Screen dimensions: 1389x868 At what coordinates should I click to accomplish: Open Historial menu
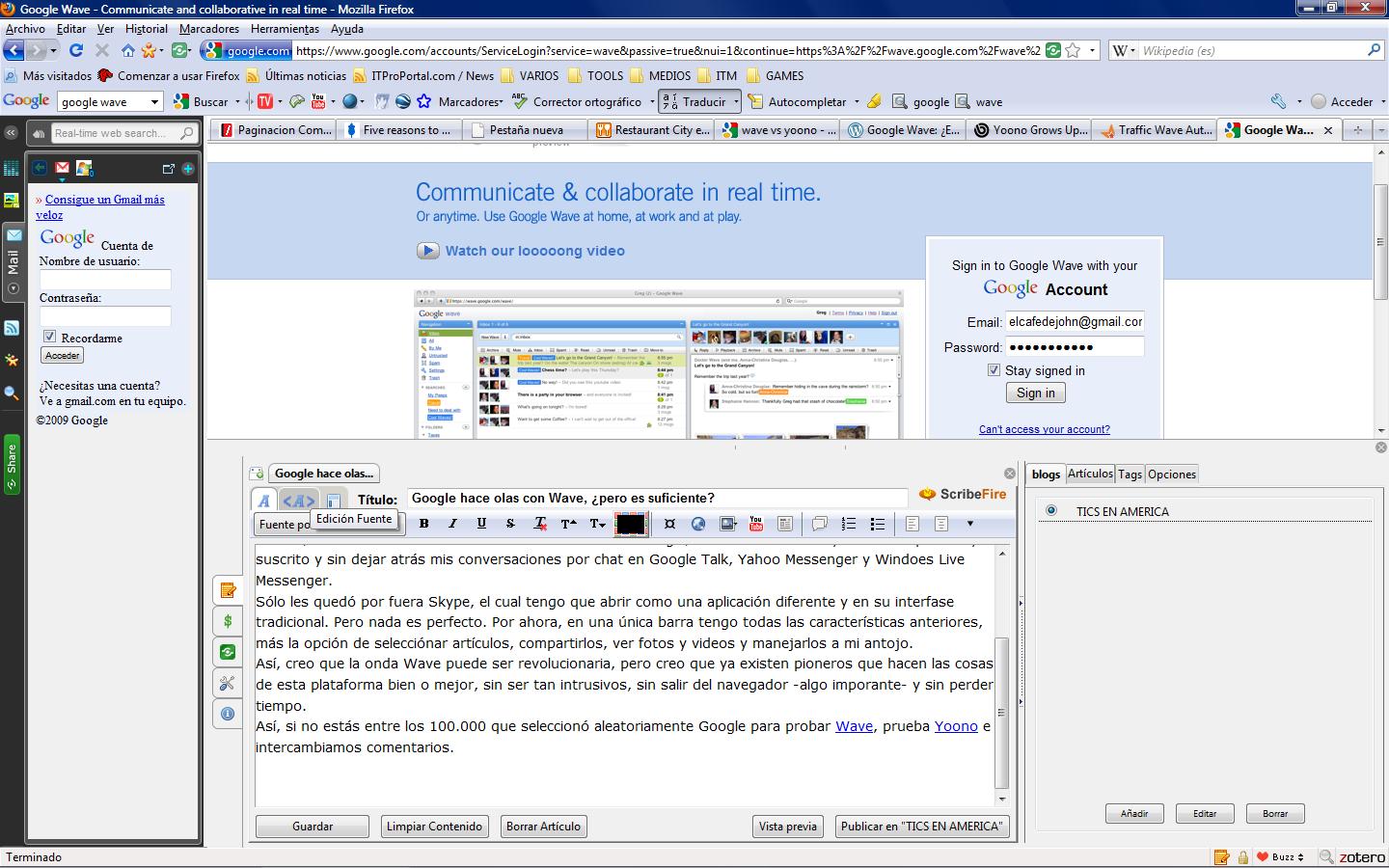tap(147, 29)
